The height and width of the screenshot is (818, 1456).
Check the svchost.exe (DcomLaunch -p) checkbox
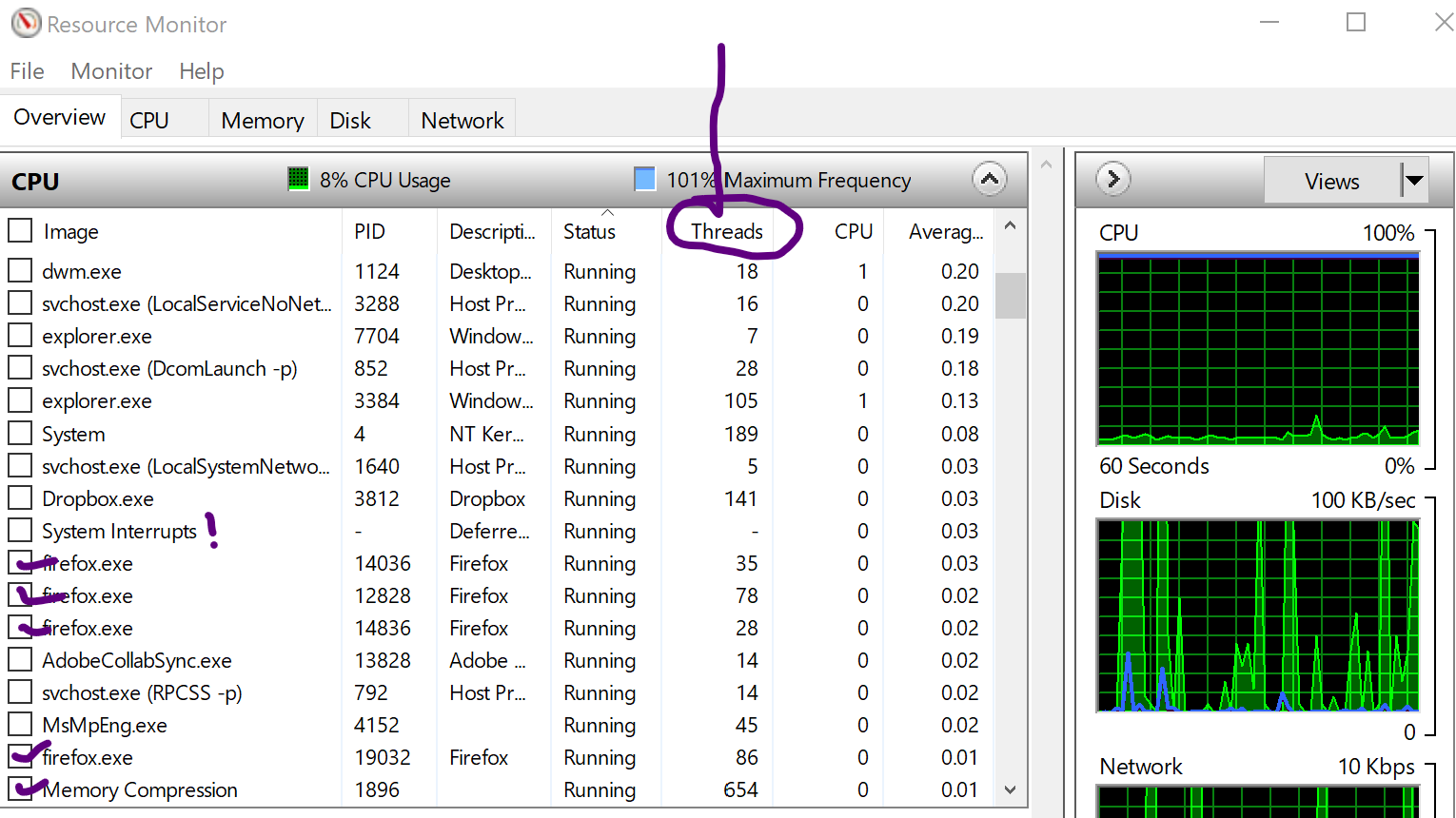tap(20, 368)
